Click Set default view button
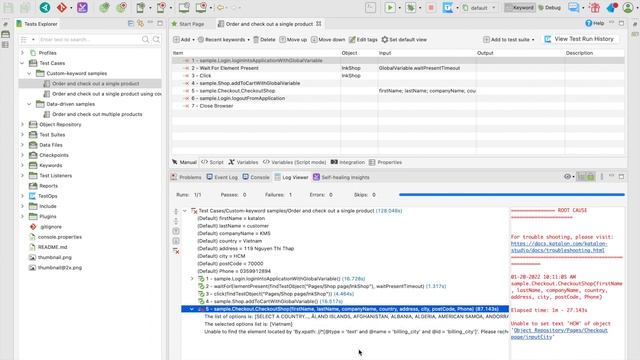Viewport: 640px width, 360px height. click(404, 40)
